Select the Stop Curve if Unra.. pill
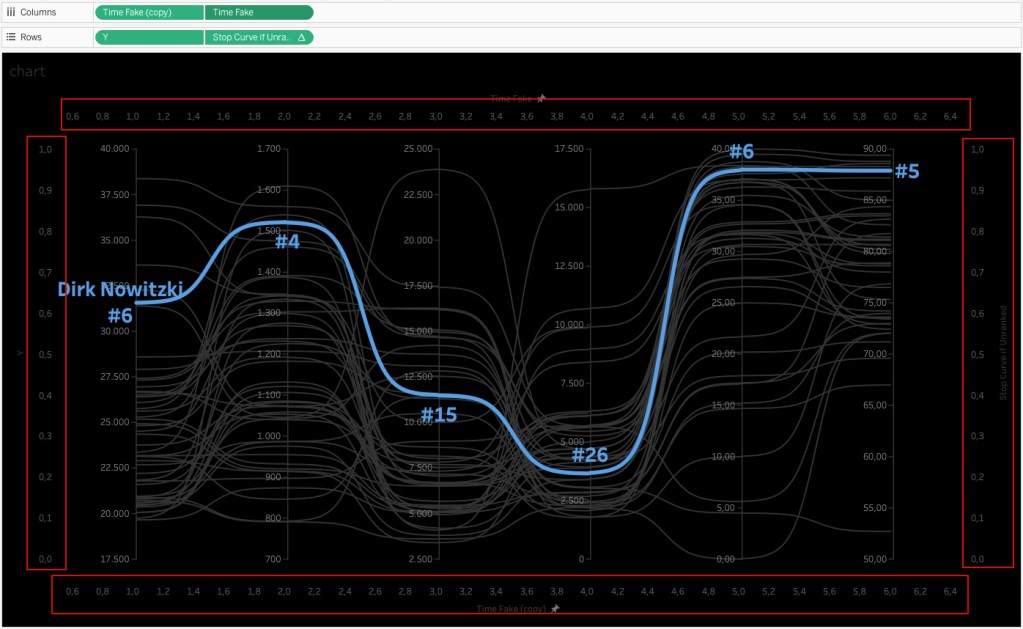This screenshot has width=1023, height=629. point(259,37)
